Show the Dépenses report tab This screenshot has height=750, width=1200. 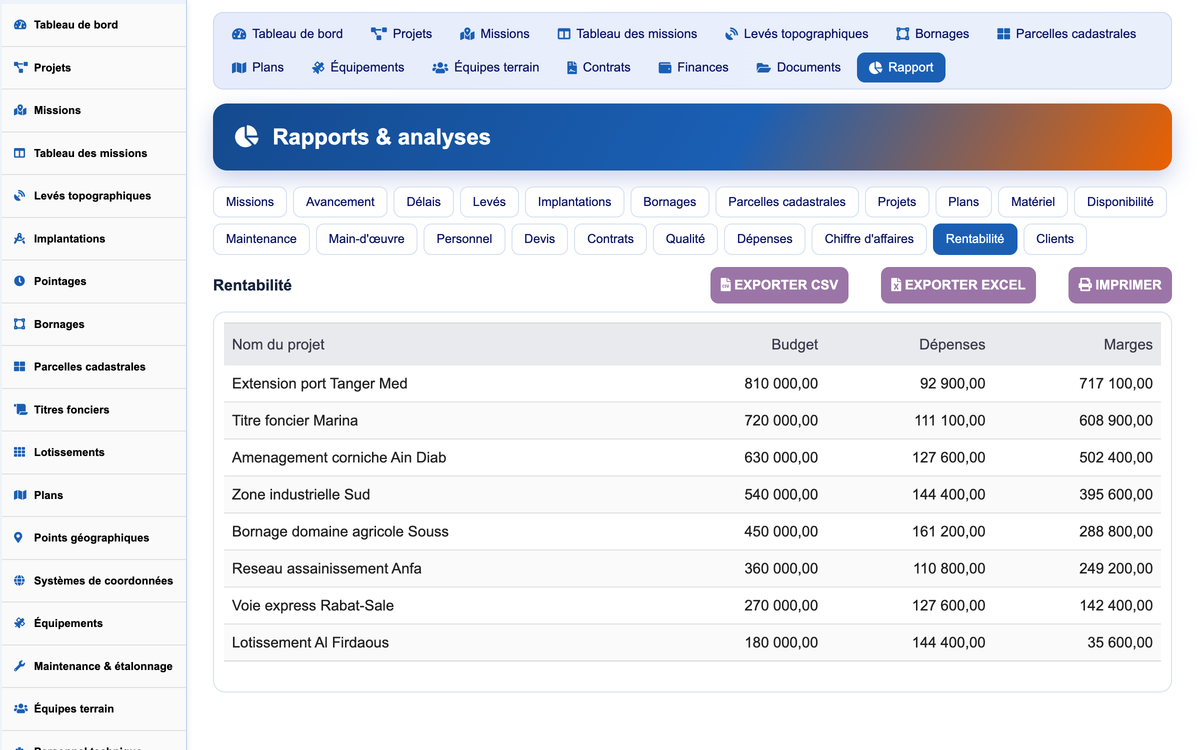coord(765,239)
